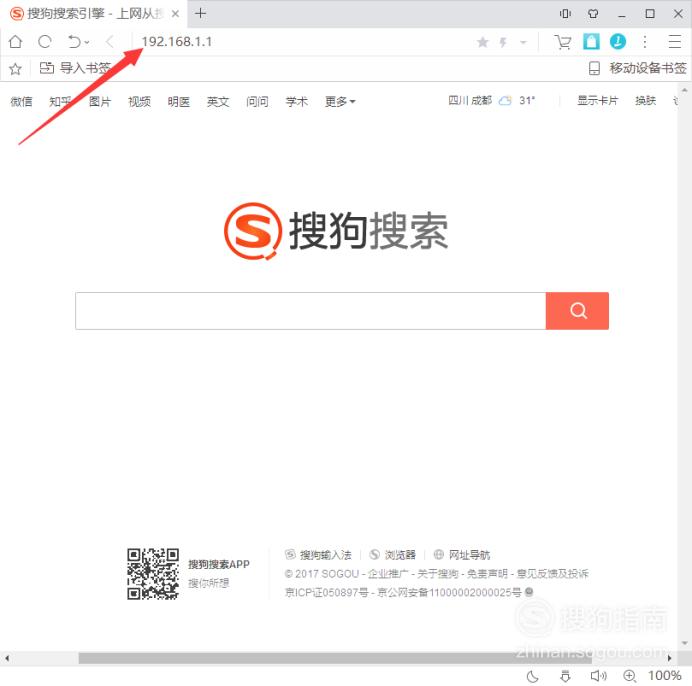Click the horizontal scrollbar right arrow
Image resolution: width=692 pixels, height=686 pixels.
click(669, 658)
